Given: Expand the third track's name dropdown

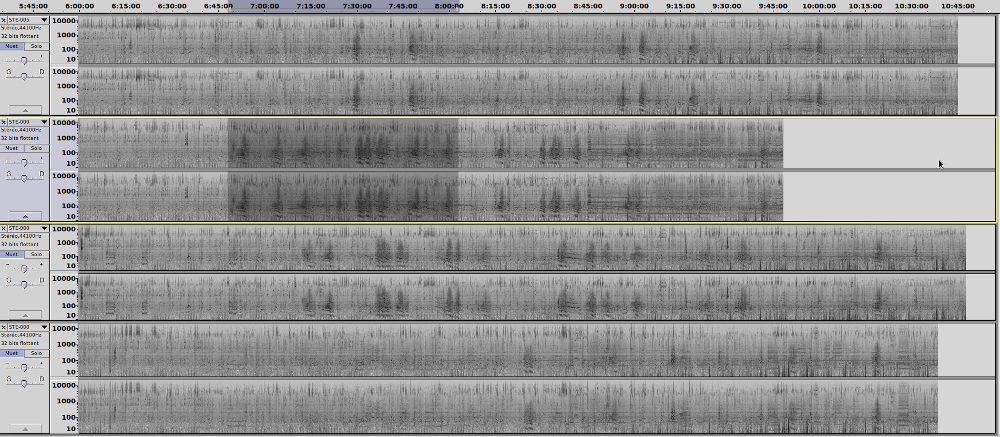Looking at the screenshot, I should click(x=43, y=227).
